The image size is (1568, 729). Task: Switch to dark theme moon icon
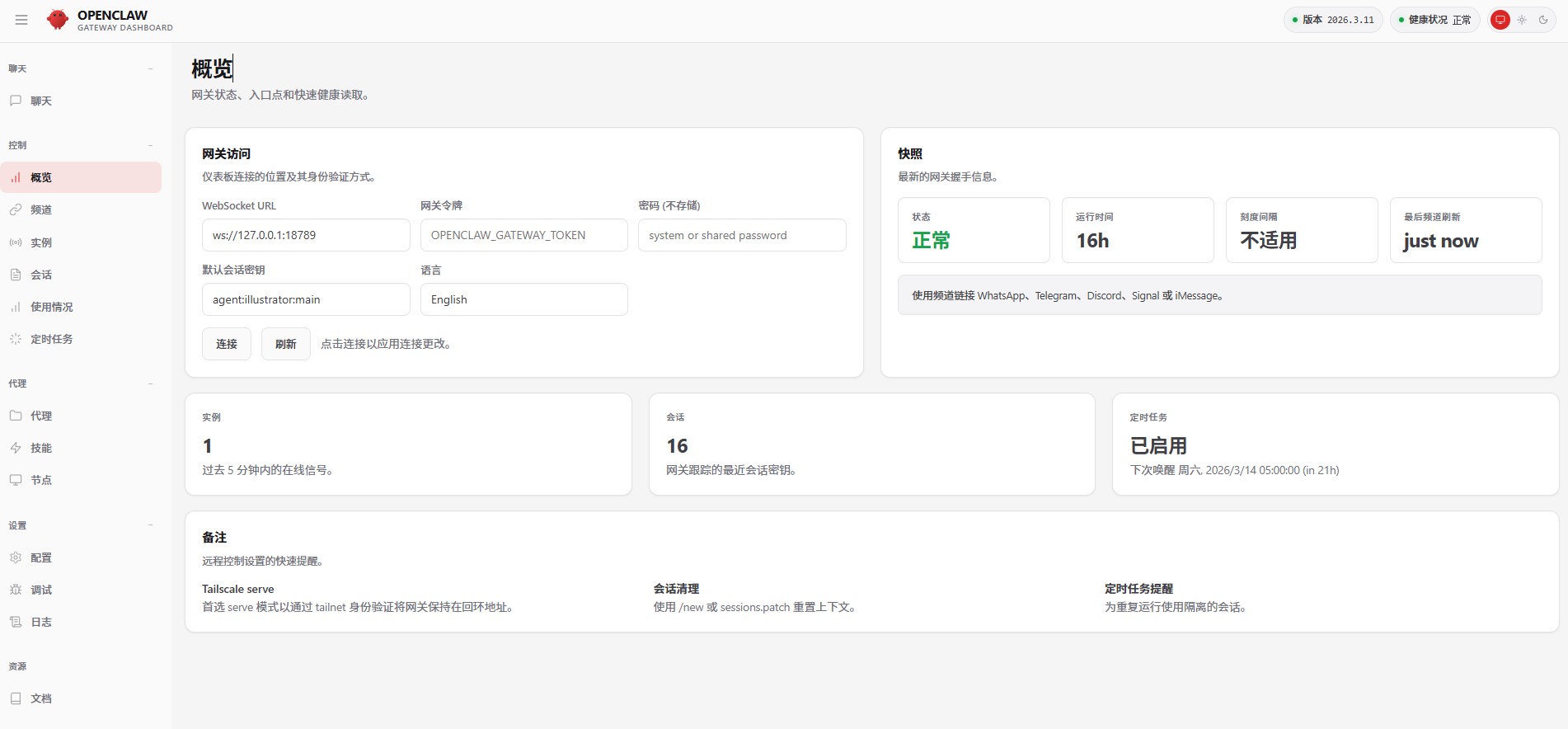pyautogui.click(x=1543, y=20)
